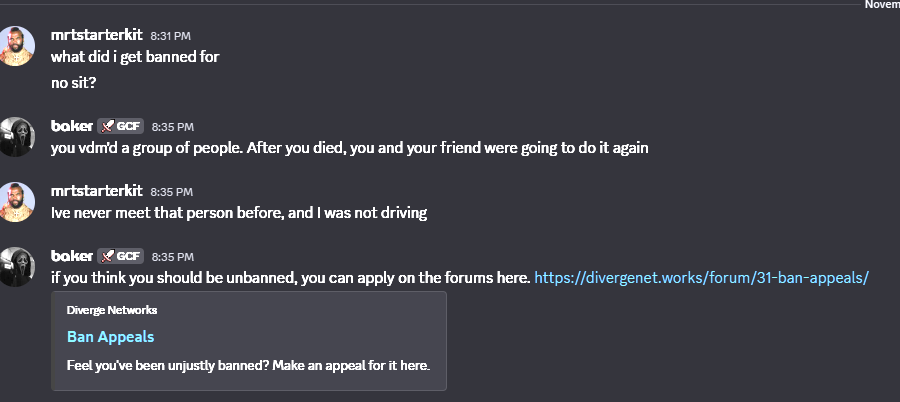Select username boker above "if you think" message
Viewport: 900px width, 402px height.
(71, 256)
